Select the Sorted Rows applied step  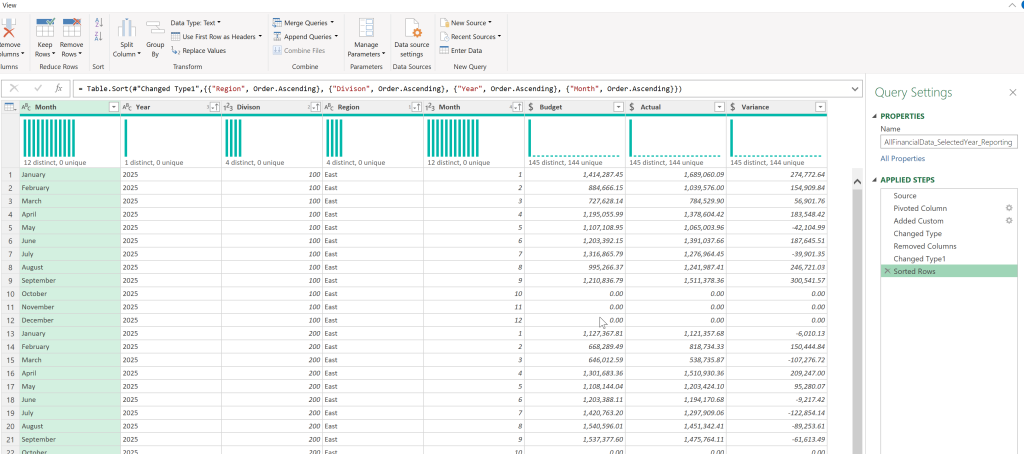point(948,271)
